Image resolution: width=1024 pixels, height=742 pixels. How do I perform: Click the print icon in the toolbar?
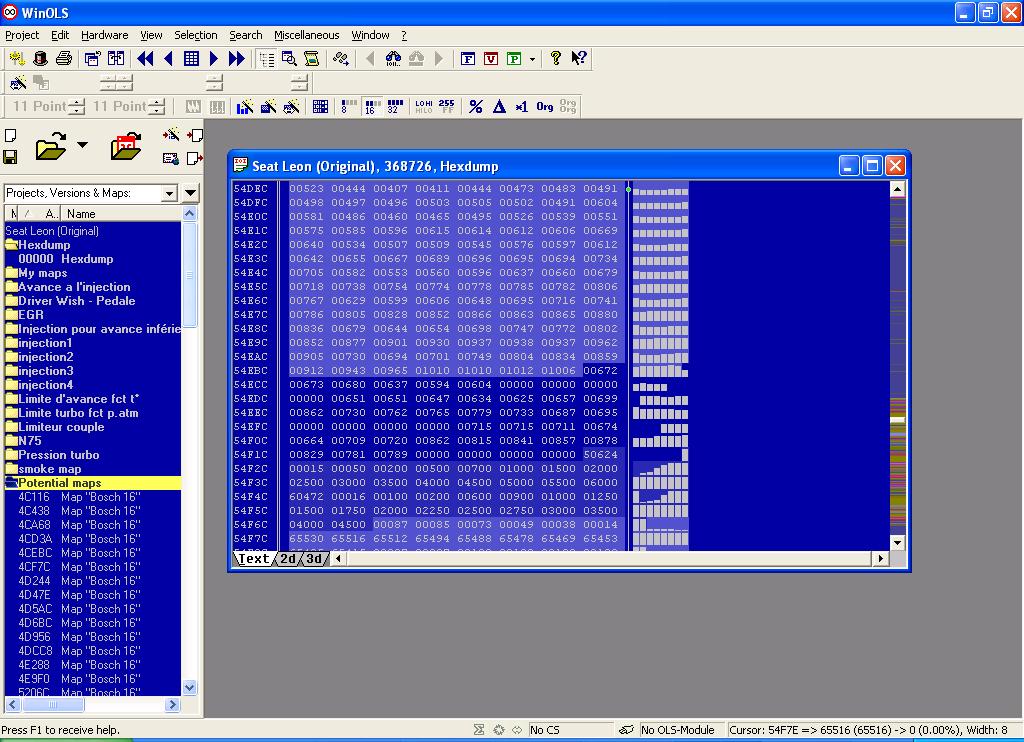coord(64,59)
